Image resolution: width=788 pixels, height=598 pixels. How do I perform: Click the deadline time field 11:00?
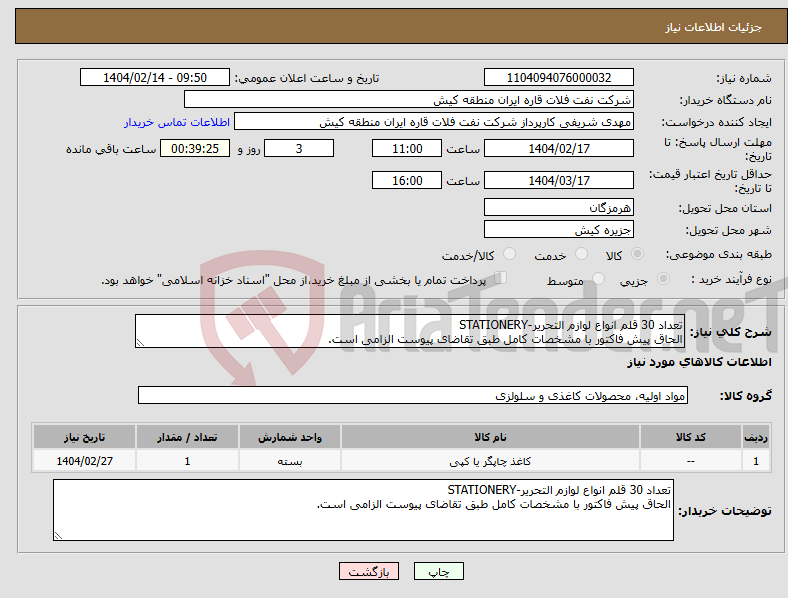coord(407,148)
